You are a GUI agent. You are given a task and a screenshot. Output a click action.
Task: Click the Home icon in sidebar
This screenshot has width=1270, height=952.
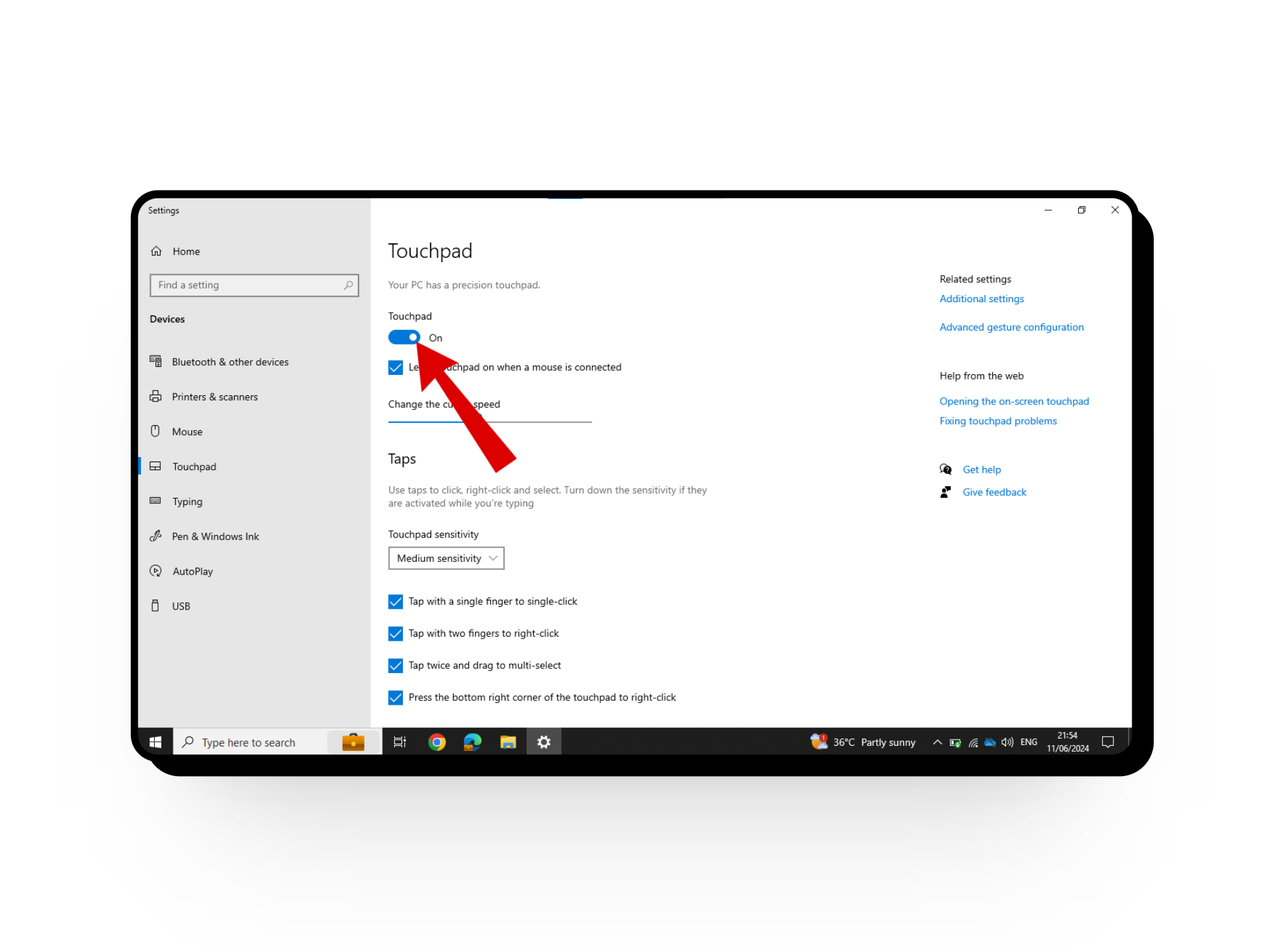coord(156,251)
